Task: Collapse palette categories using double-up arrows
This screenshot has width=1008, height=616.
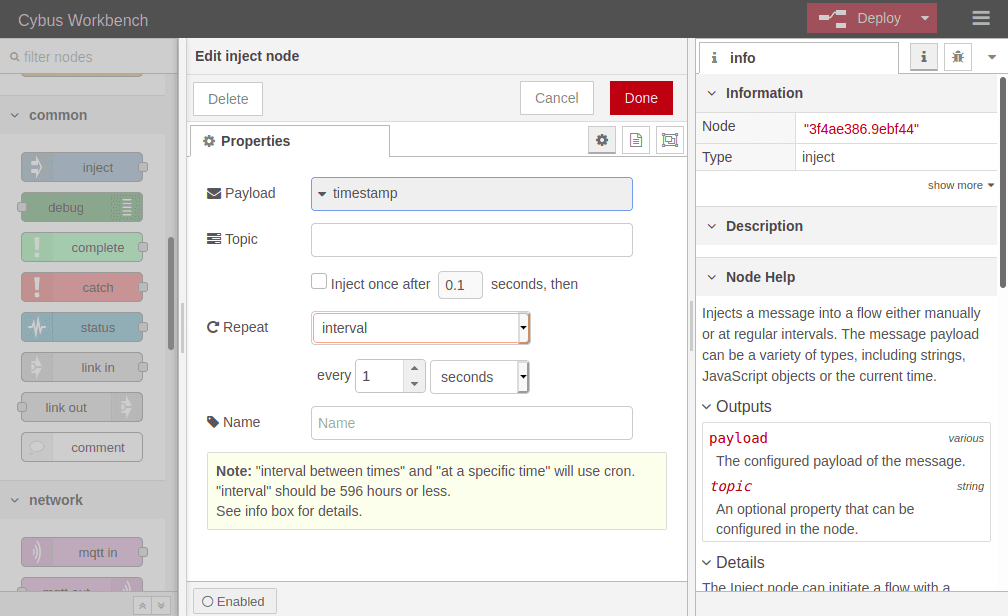Action: 143,605
